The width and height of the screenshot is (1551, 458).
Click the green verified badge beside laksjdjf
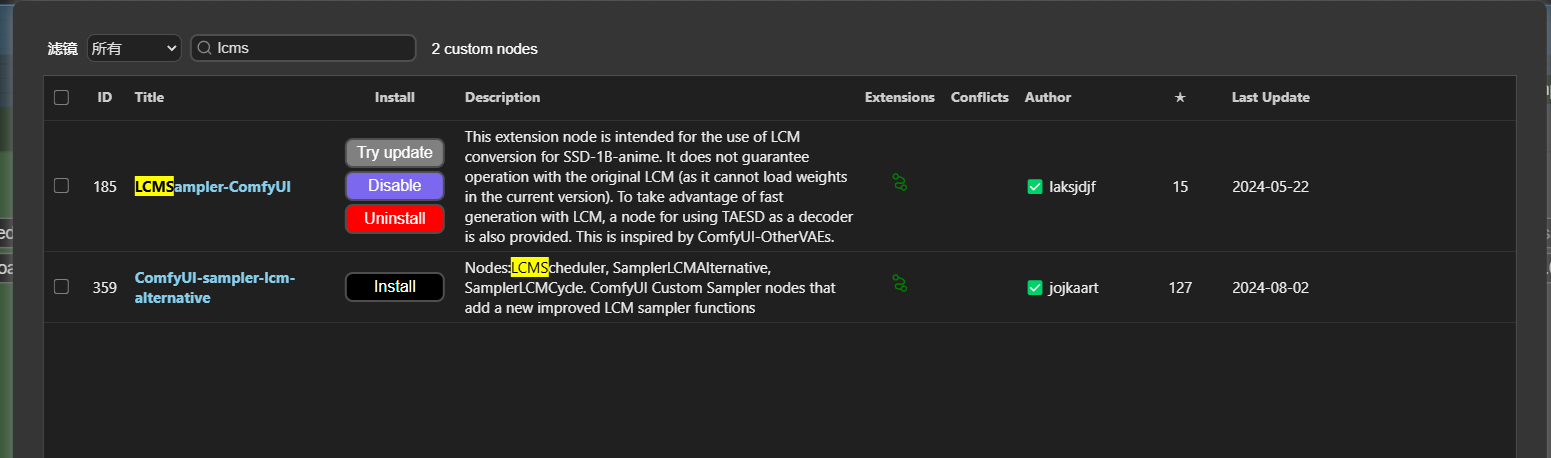(x=1035, y=186)
